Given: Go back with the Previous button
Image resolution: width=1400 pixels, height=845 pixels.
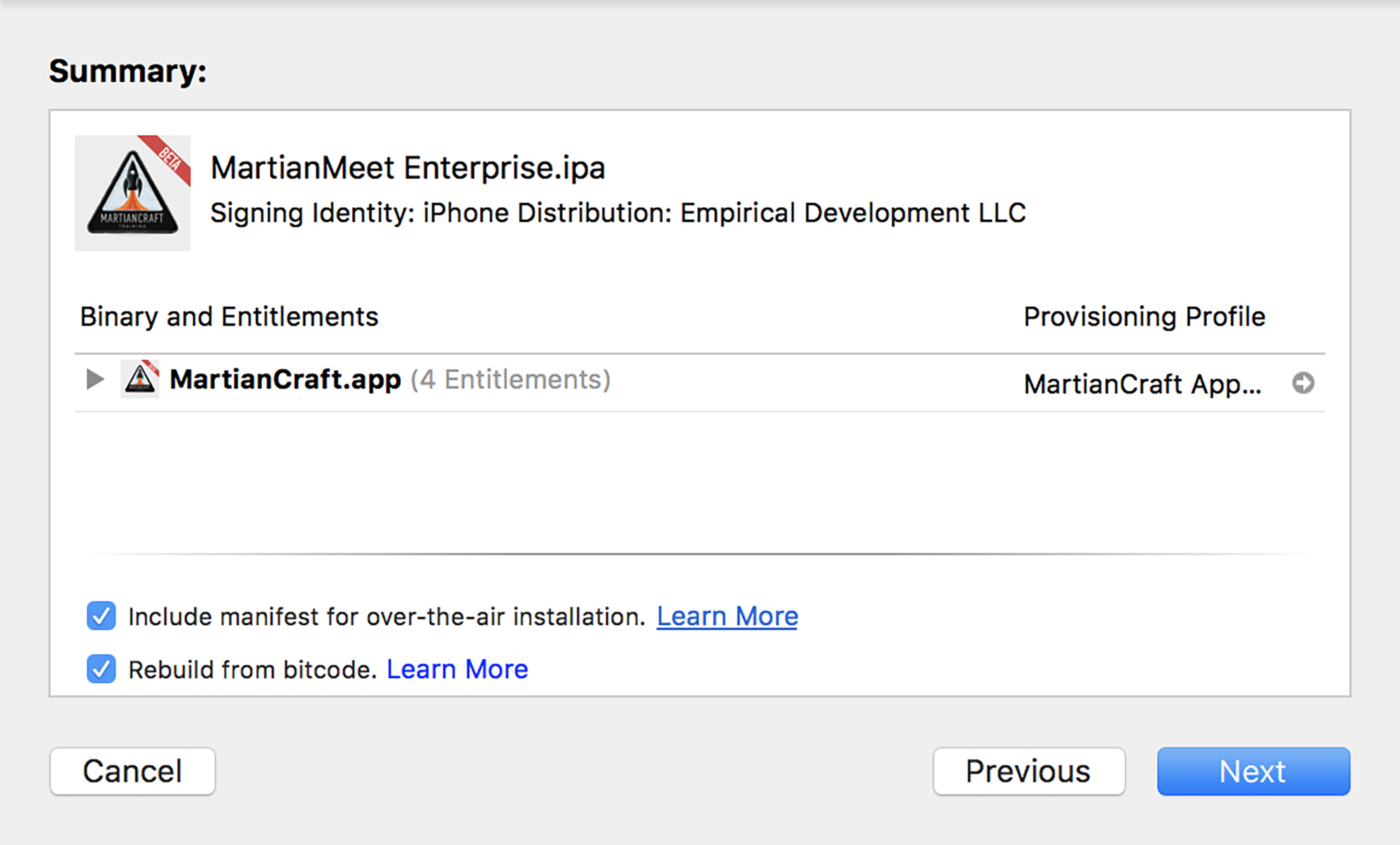Looking at the screenshot, I should 1029,771.
